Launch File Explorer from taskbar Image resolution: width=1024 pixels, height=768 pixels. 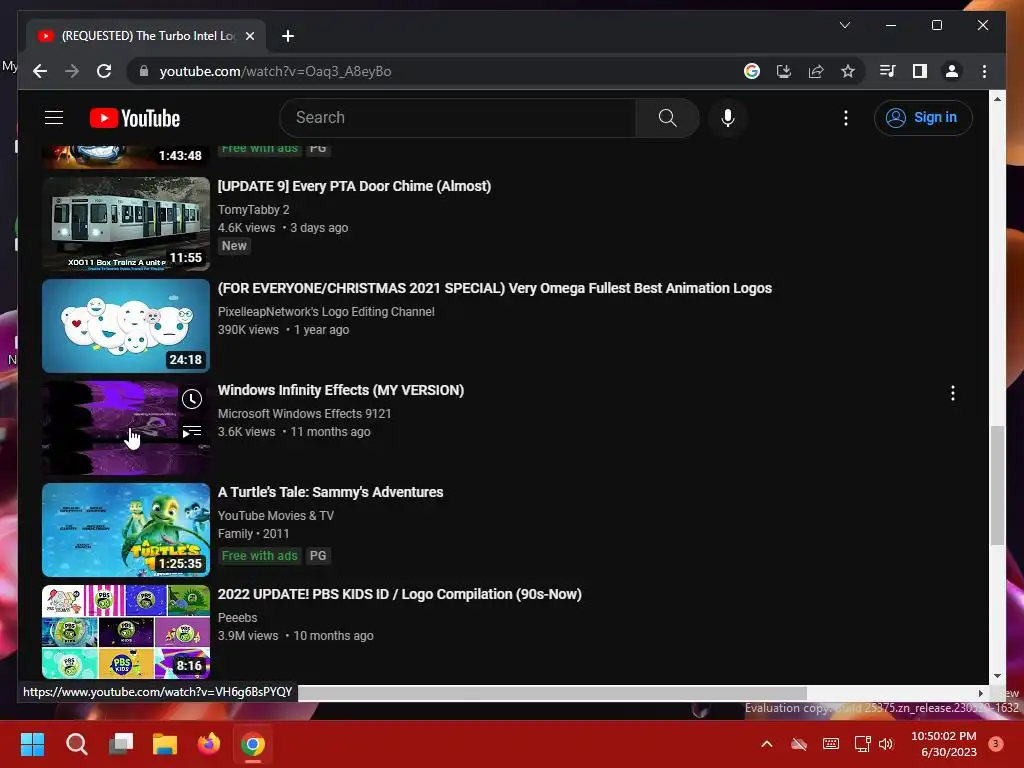click(x=165, y=744)
